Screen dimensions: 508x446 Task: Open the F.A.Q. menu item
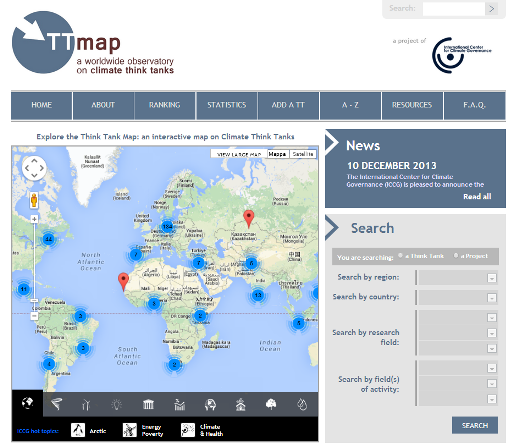pos(475,105)
